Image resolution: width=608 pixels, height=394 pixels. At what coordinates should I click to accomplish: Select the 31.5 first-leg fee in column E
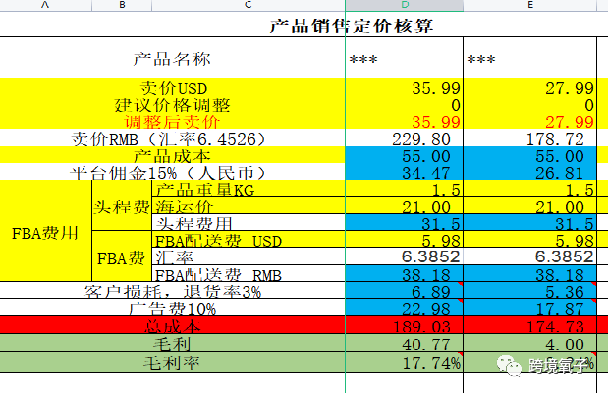coord(530,222)
